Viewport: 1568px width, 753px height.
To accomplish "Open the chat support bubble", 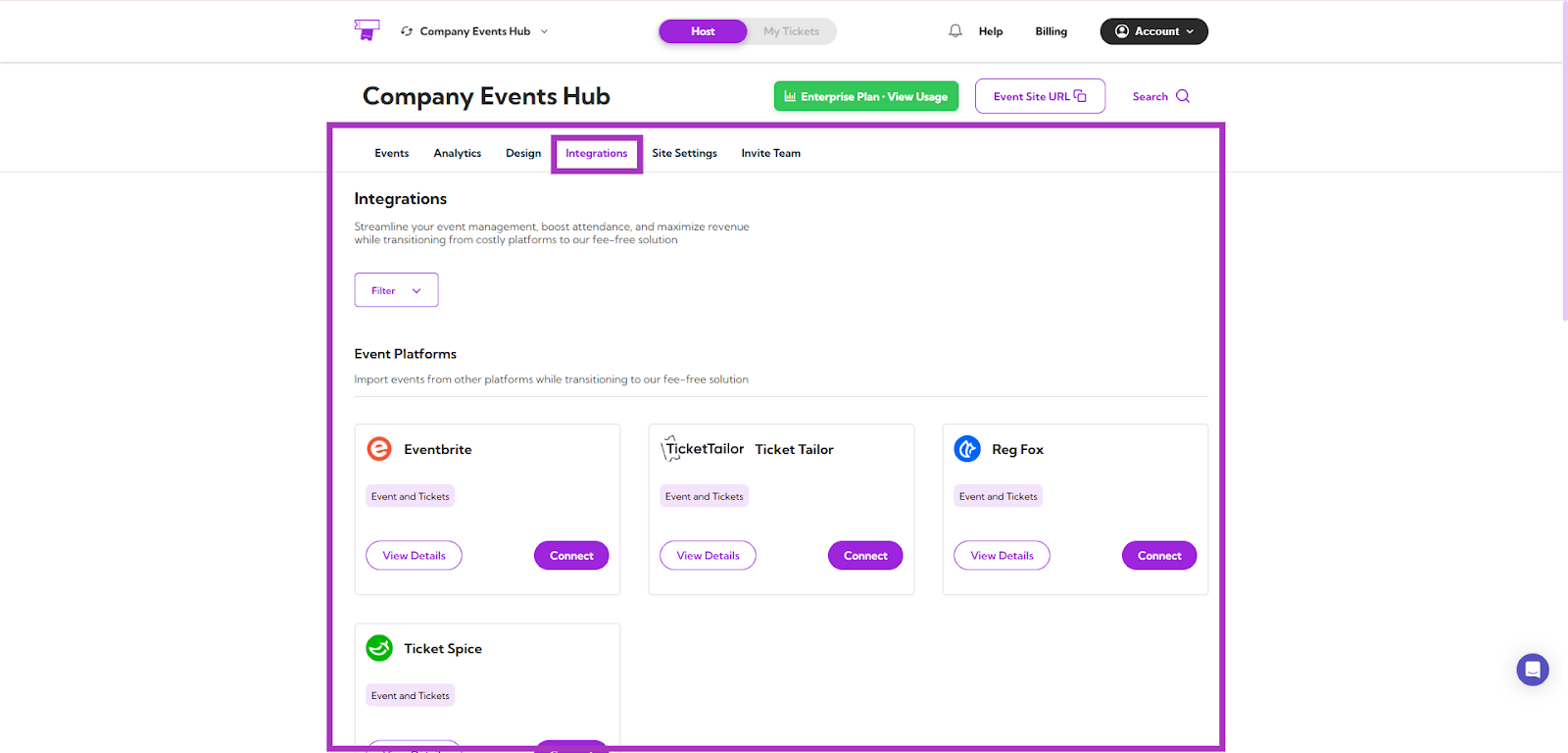I will tap(1533, 670).
